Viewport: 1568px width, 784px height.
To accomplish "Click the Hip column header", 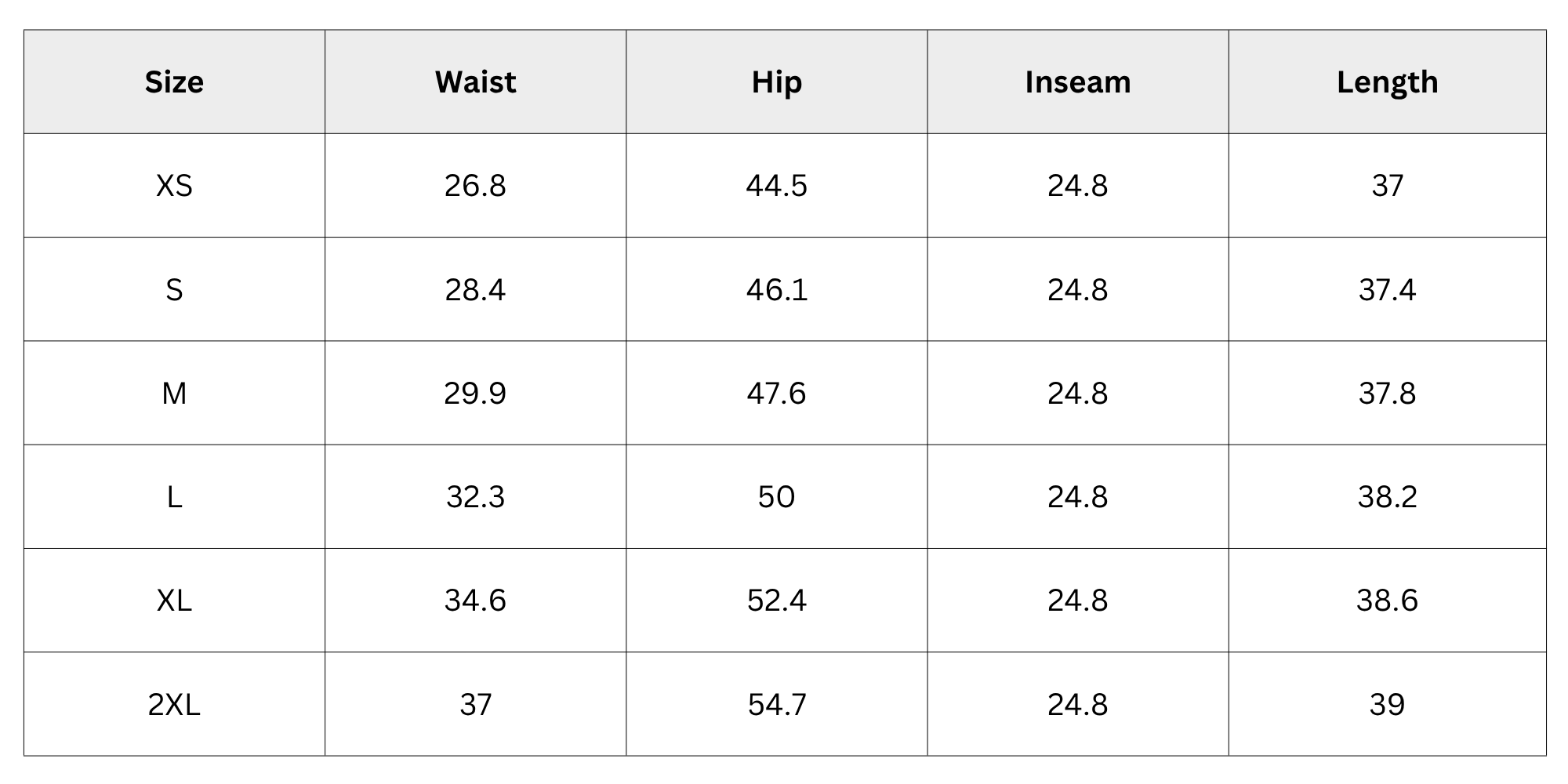I will point(776,82).
